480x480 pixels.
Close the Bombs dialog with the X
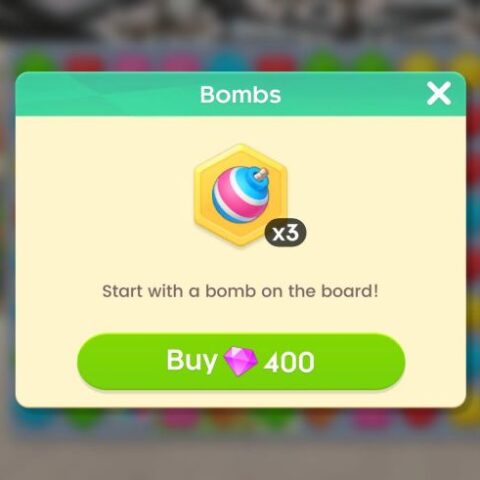tap(439, 93)
